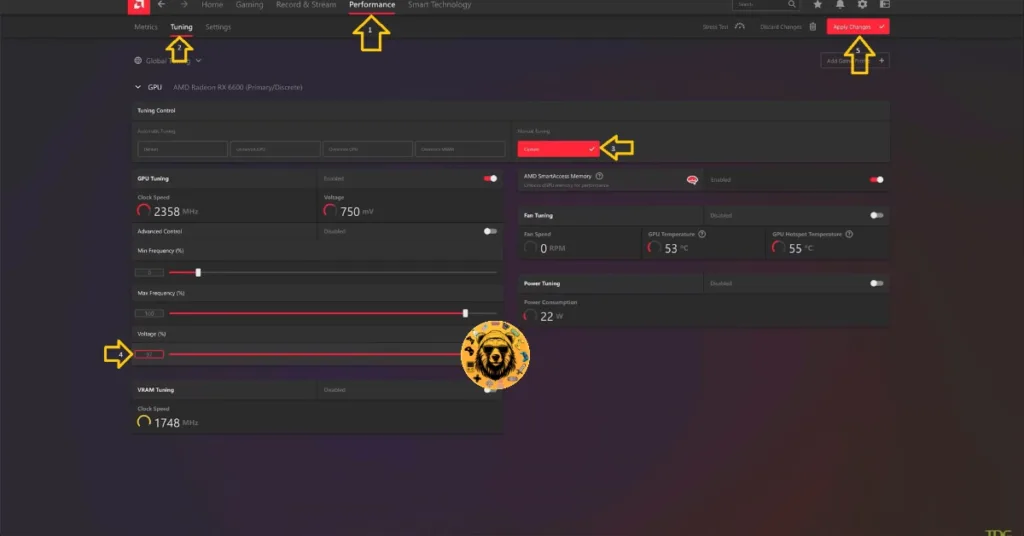Enable Power Tuning switch
The height and width of the screenshot is (536, 1024).
[x=876, y=283]
